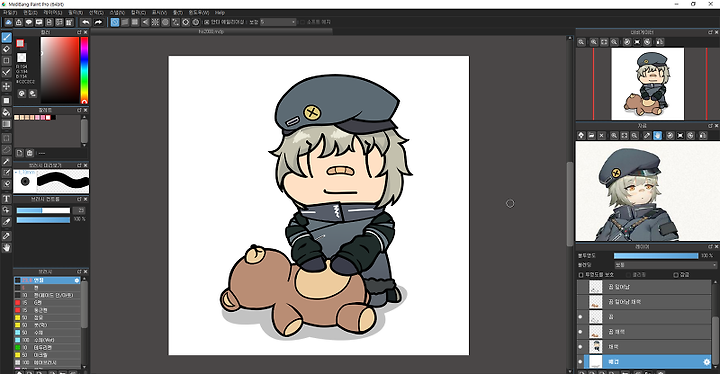
Task: Click brush list scroll-down arrow
Action: coord(84,367)
